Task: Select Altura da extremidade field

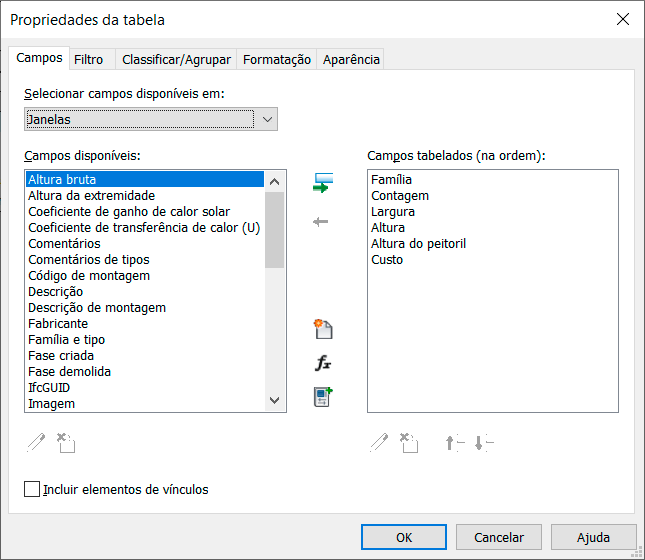Action: (145, 195)
